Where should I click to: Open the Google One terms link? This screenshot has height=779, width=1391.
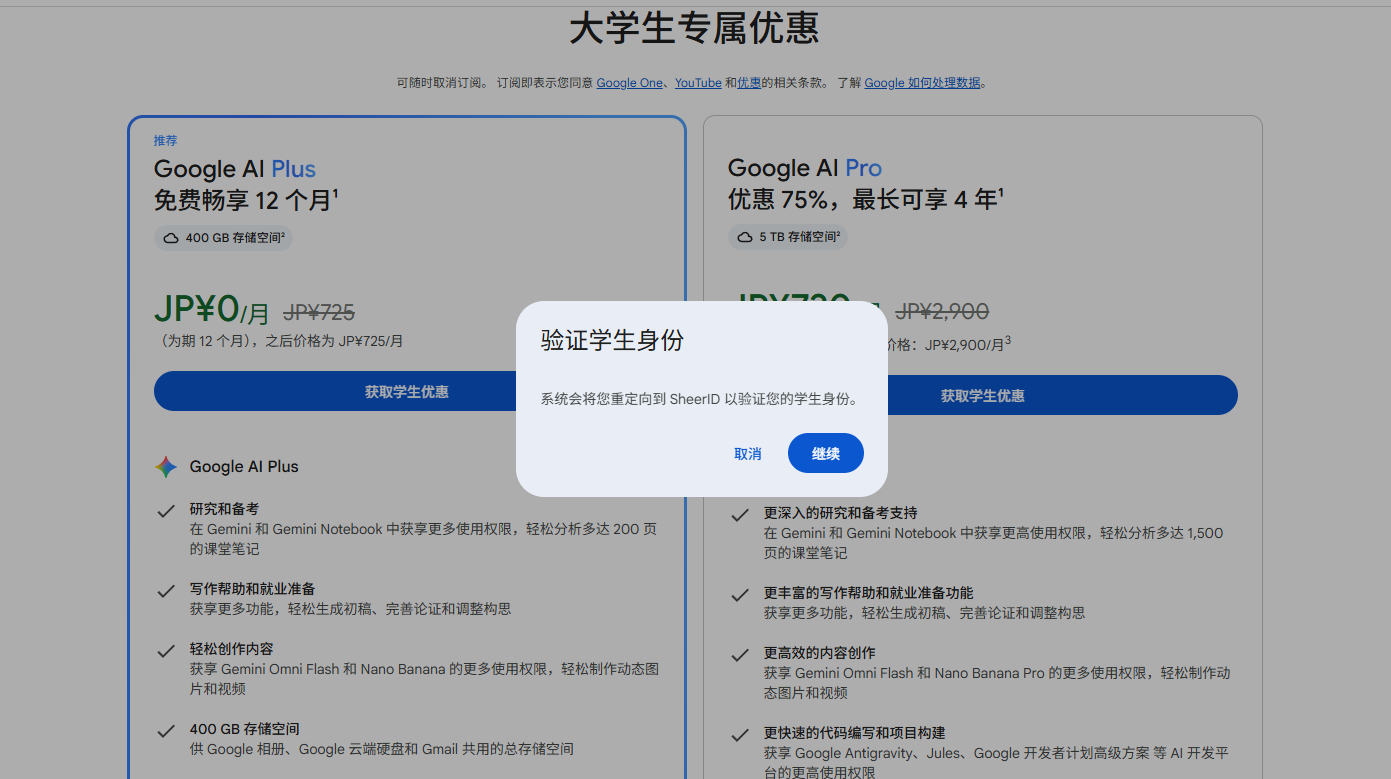coord(630,83)
